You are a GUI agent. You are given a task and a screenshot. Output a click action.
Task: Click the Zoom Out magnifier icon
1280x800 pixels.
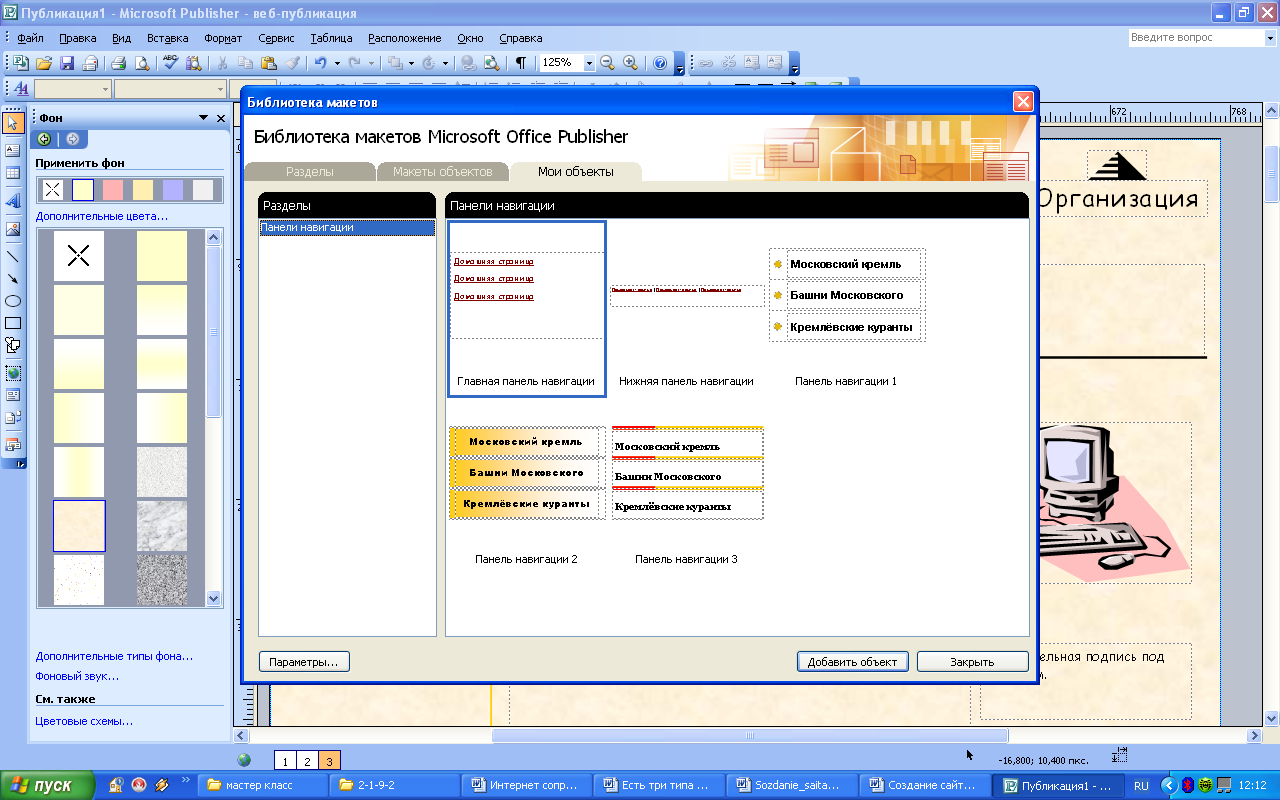tap(607, 62)
